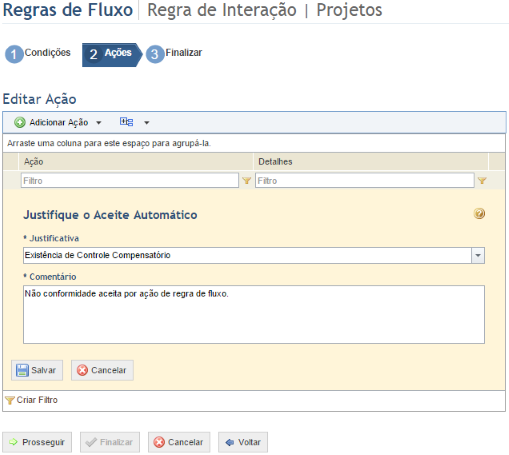509x455 pixels.
Task: Click the filter funnel beside the Ação filter
Action: click(246, 181)
